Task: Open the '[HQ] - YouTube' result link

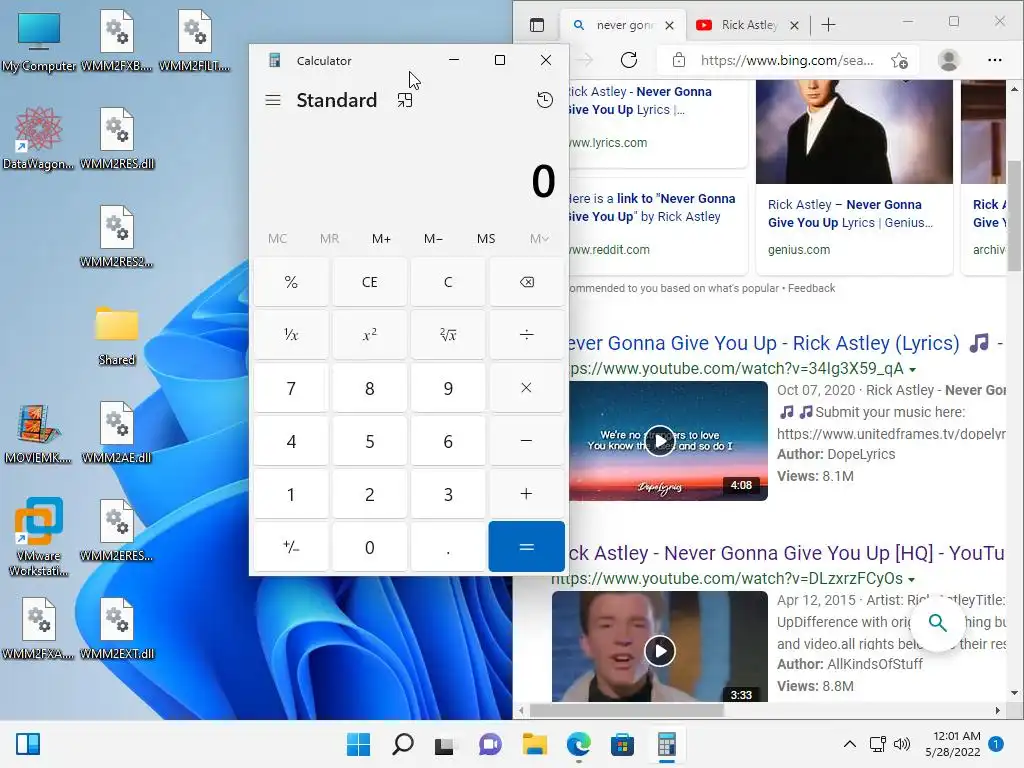Action: click(786, 553)
